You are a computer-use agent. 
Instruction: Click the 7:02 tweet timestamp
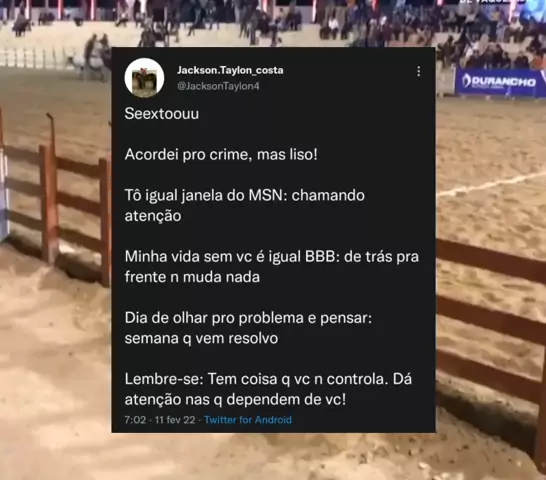(x=135, y=420)
